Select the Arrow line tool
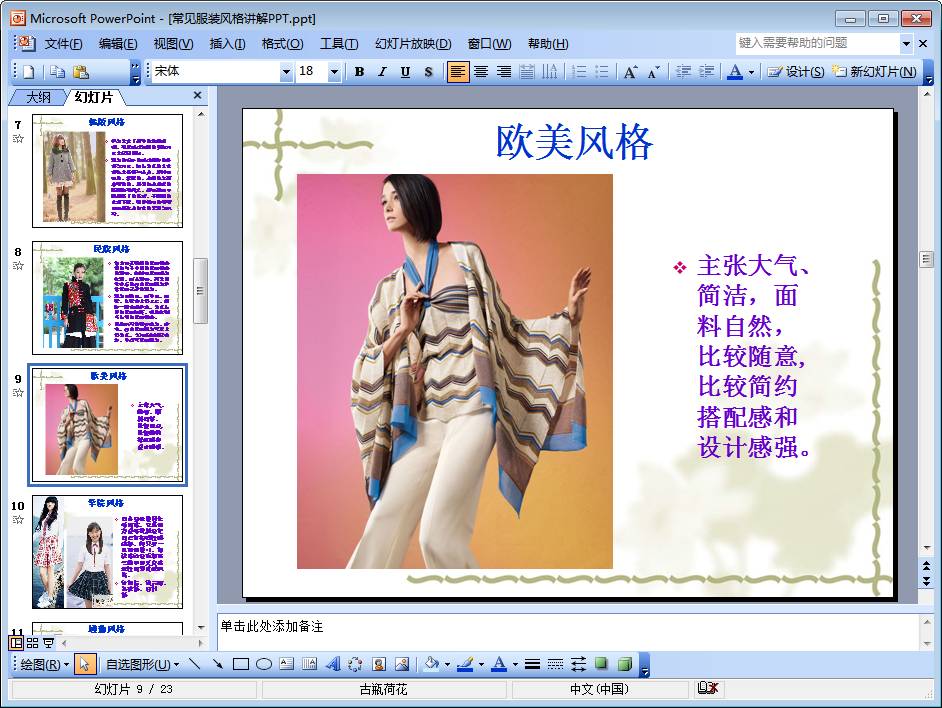942x708 pixels. pyautogui.click(x=217, y=664)
